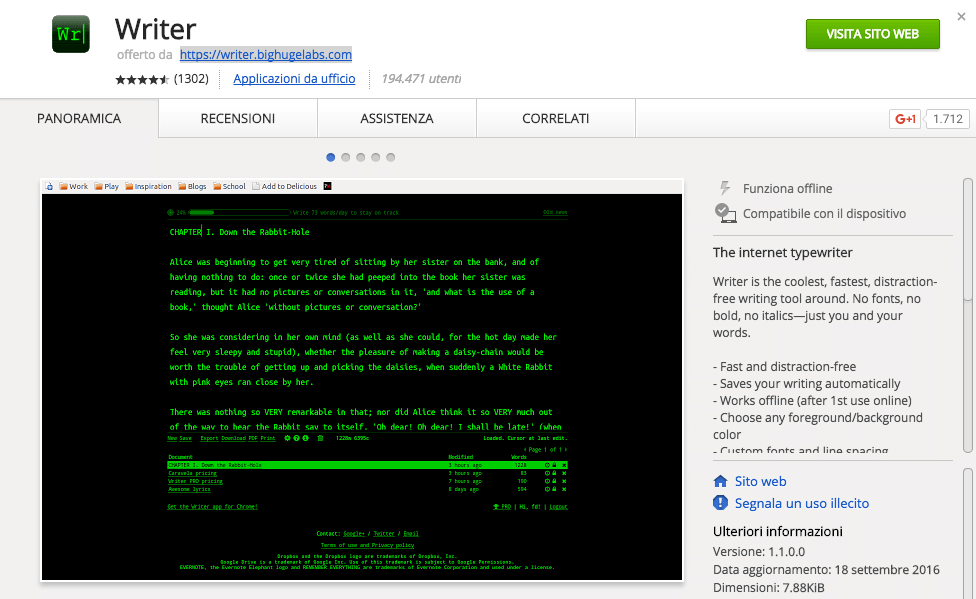This screenshot has height=599, width=976.
Task: Click the Work bookmark folder in screenshot
Action: click(73, 186)
